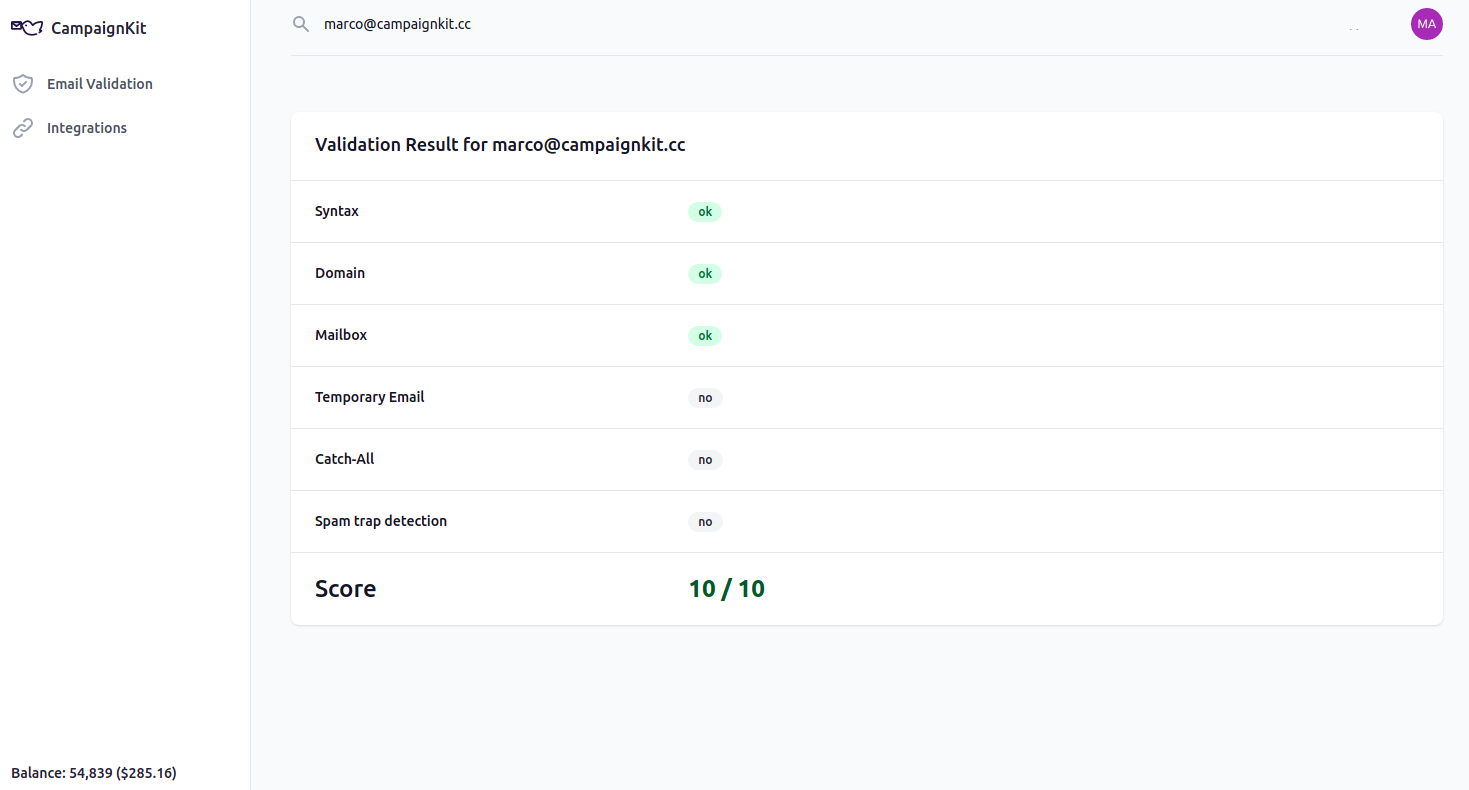Click the 10 / 10 score value

point(727,589)
